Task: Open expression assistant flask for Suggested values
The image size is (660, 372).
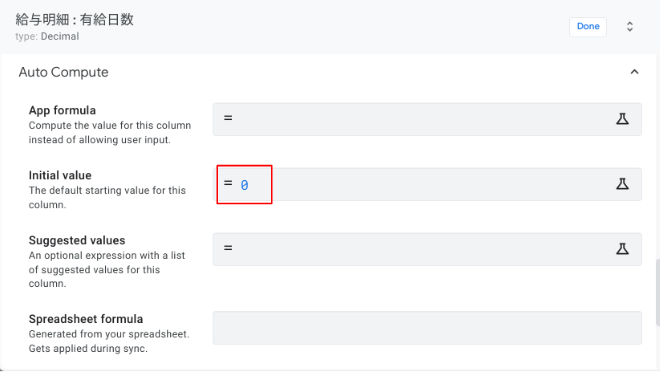Action: point(623,249)
